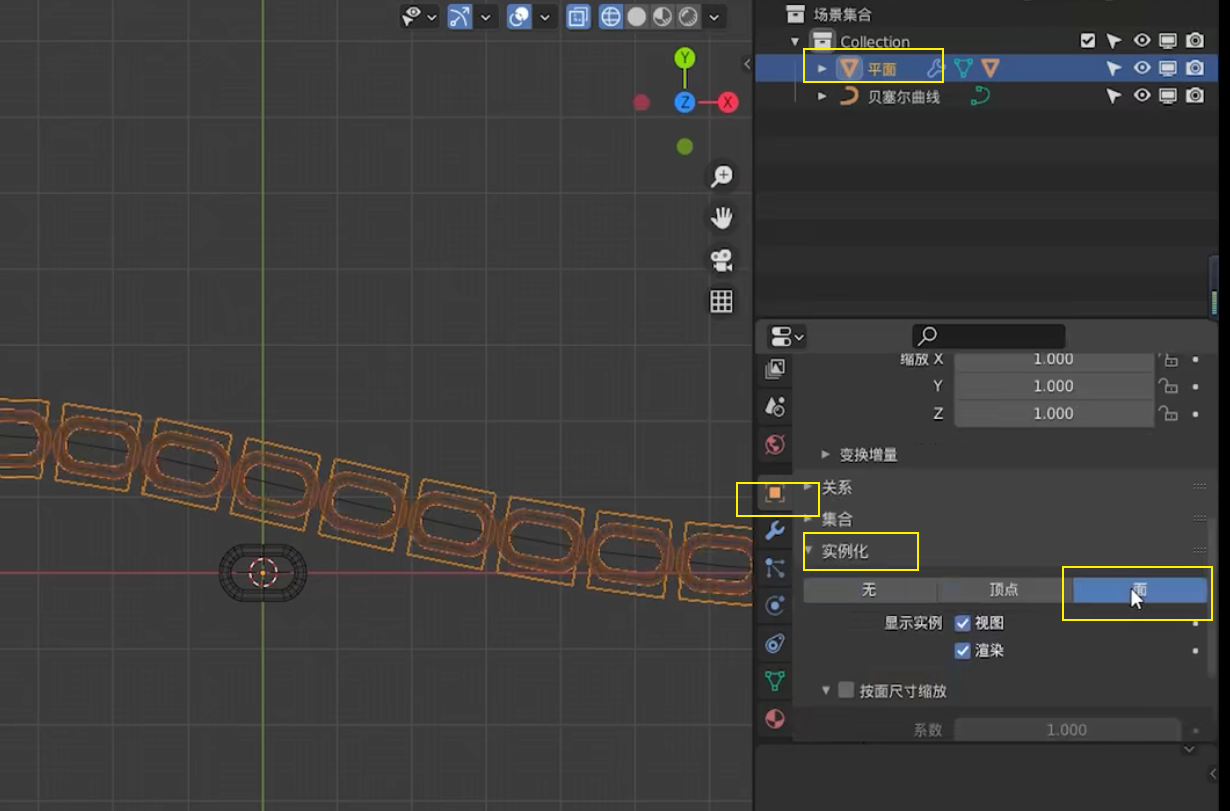
Task: Select wireframe viewport shading
Action: tap(610, 17)
